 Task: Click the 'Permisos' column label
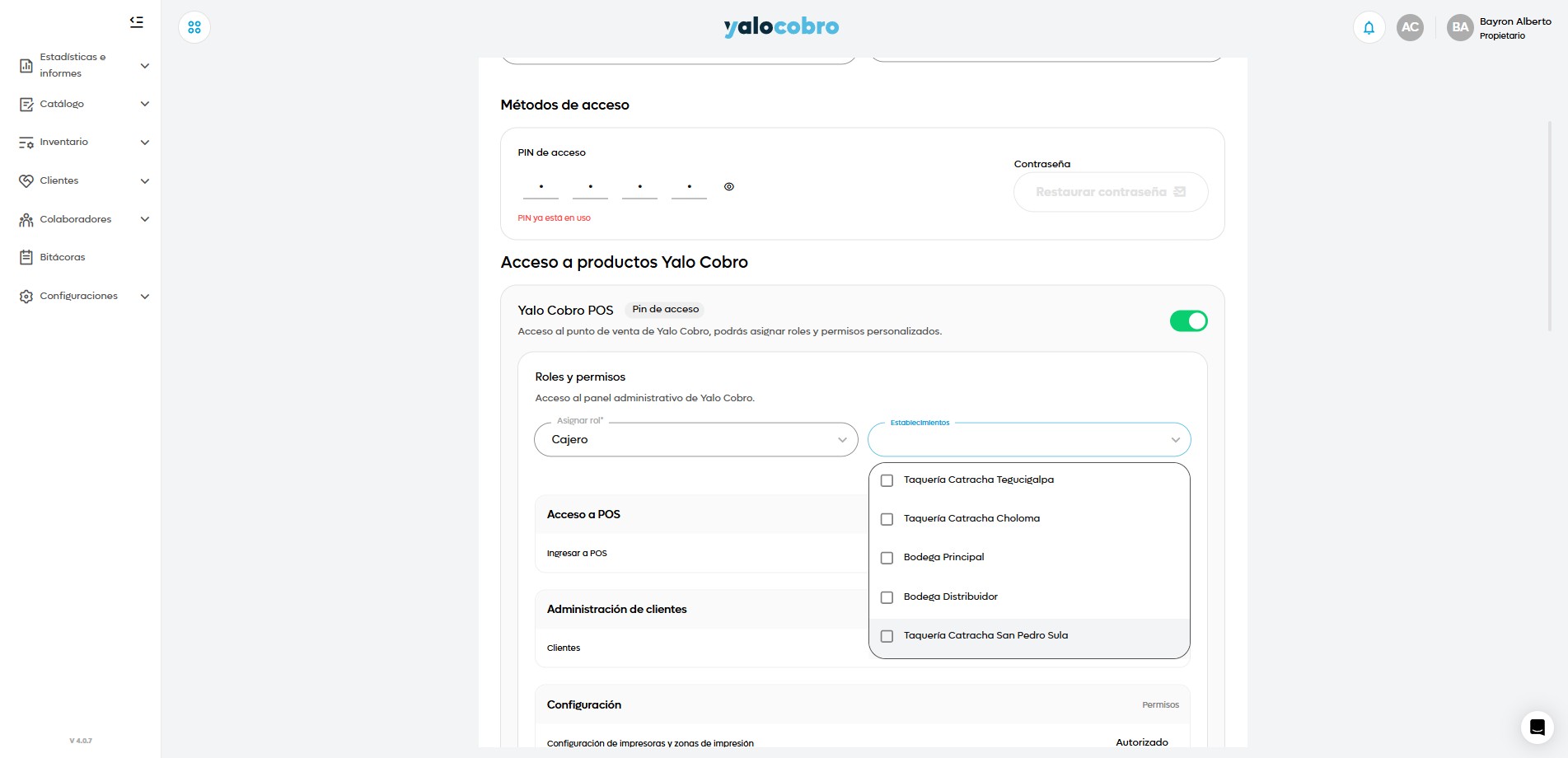pos(1160,705)
